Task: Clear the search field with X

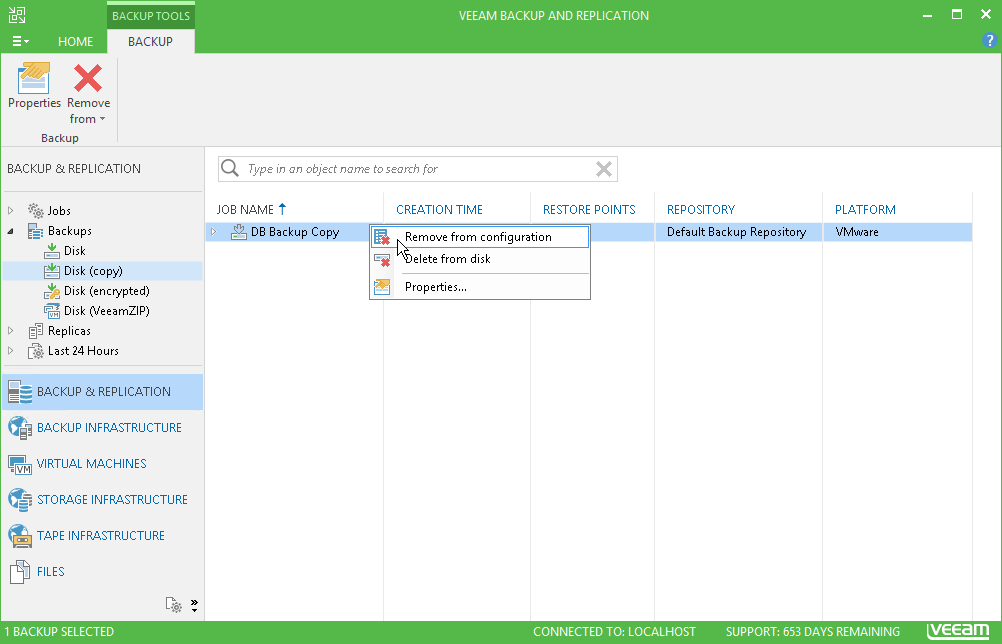Action: [604, 169]
